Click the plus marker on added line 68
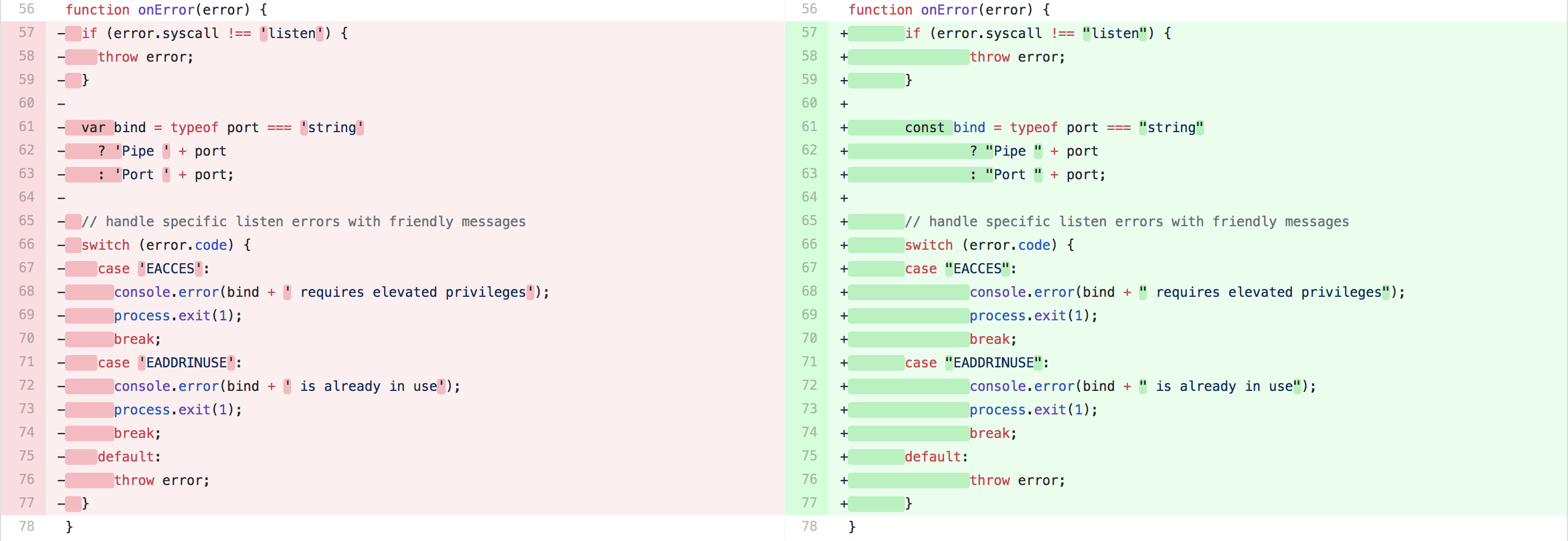Viewport: 1568px width, 541px height. coord(844,293)
